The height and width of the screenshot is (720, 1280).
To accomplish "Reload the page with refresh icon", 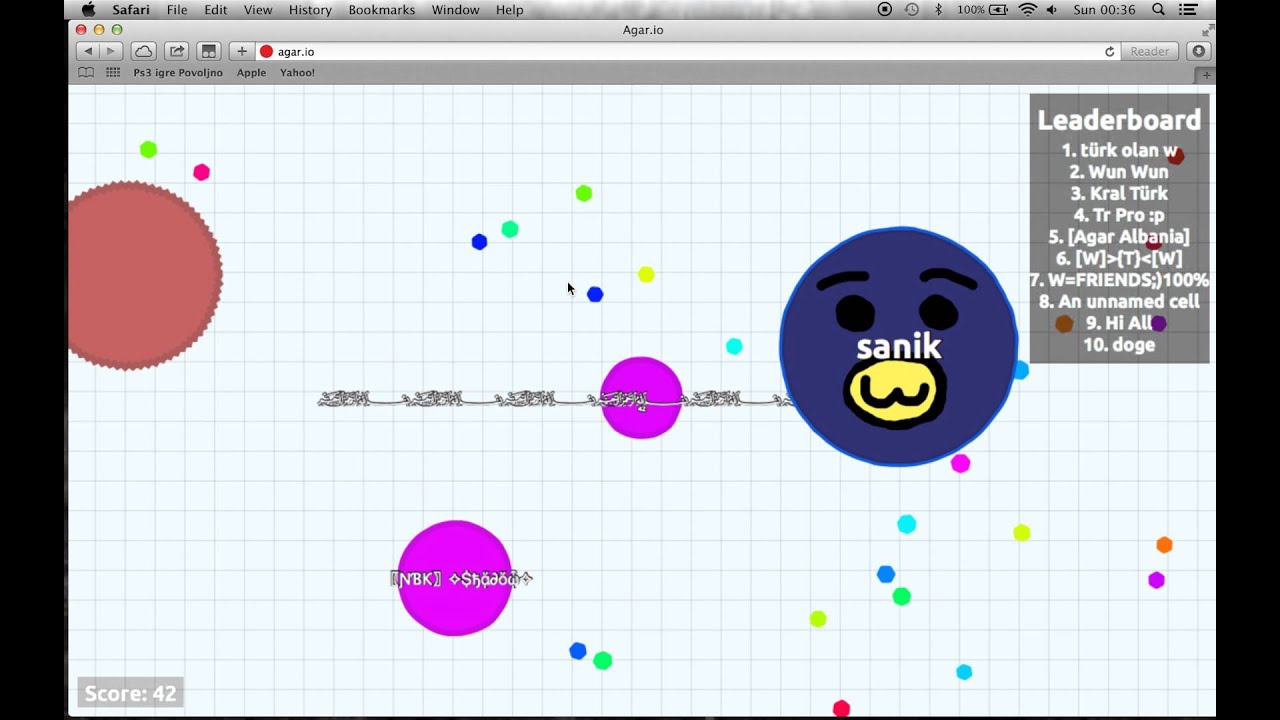I will (1109, 51).
